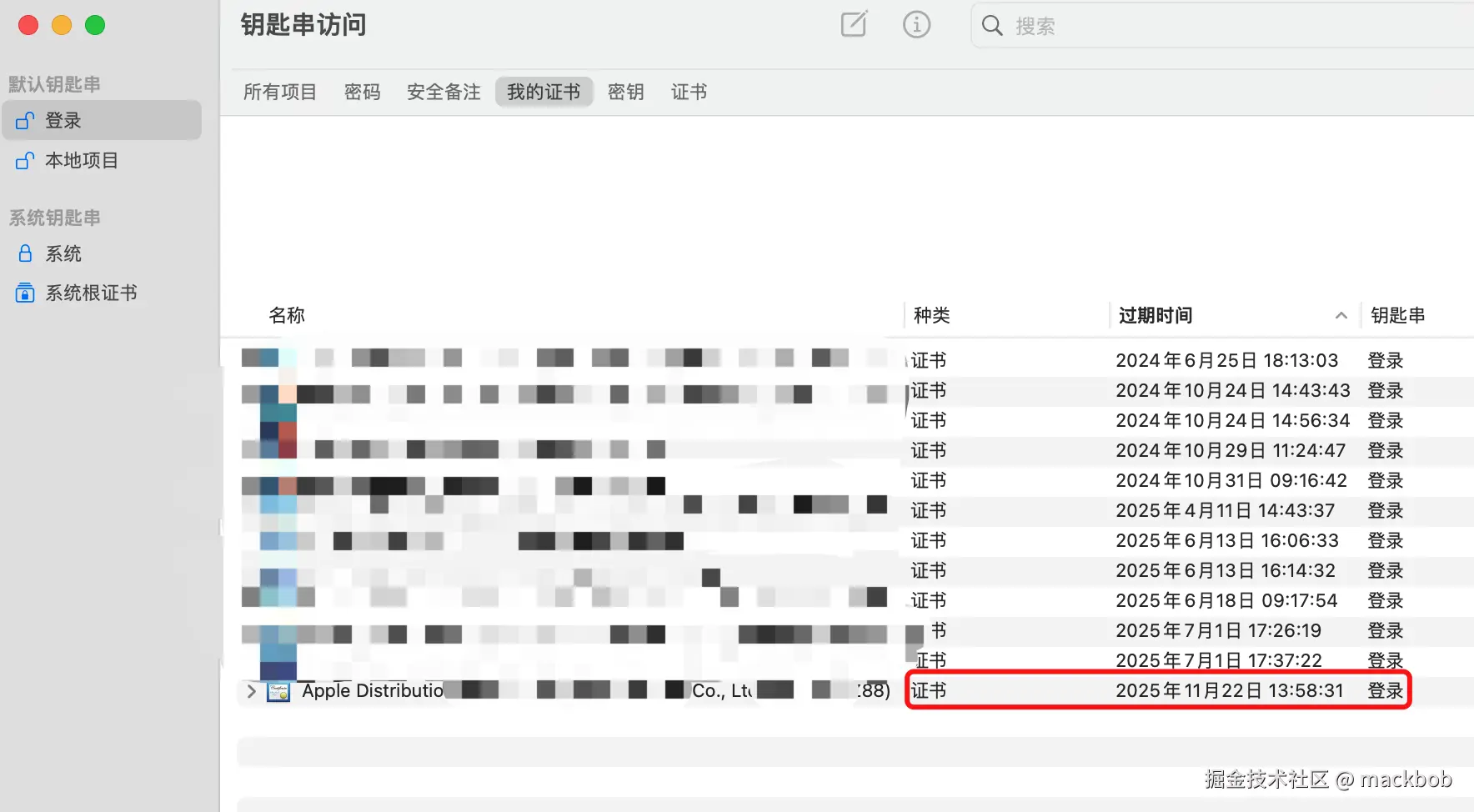This screenshot has height=812, width=1474.
Task: Select the expiry 2025年11月22日 13:58:31
Action: (1230, 690)
